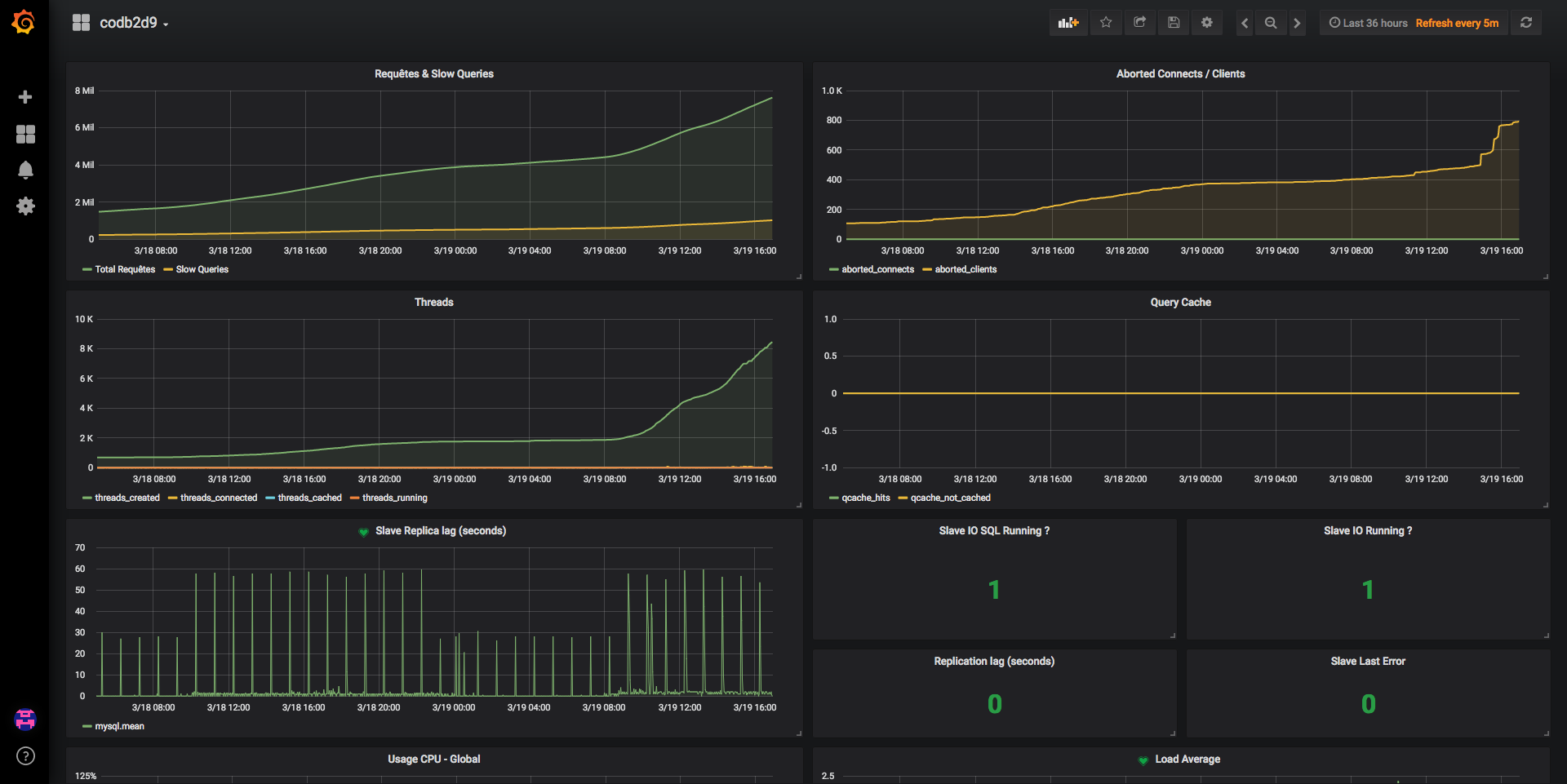Save the dashboard with disk icon
This screenshot has width=1567, height=784.
coord(1174,23)
